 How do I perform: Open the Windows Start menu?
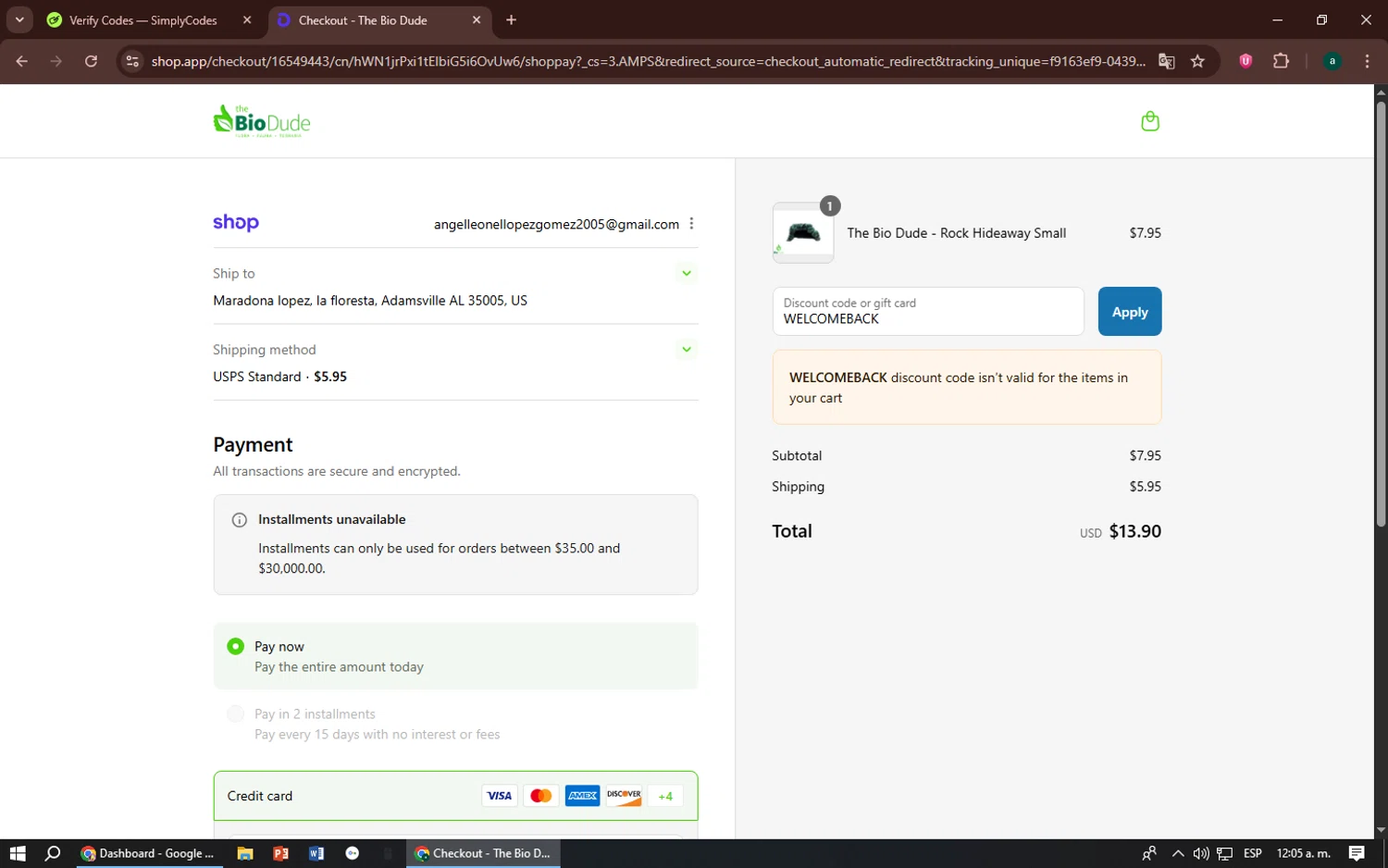[18, 853]
